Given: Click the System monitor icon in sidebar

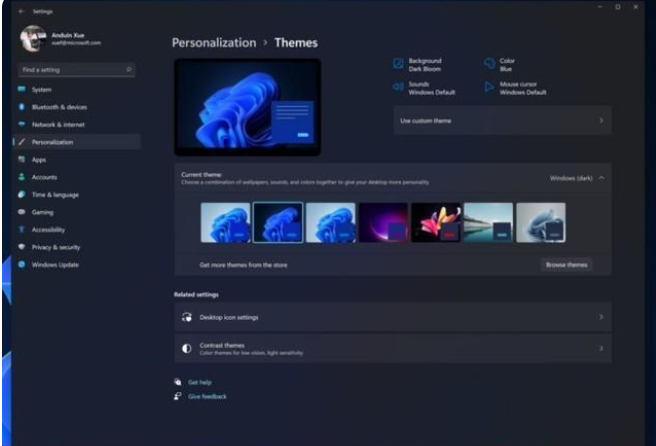Looking at the screenshot, I should (x=22, y=89).
